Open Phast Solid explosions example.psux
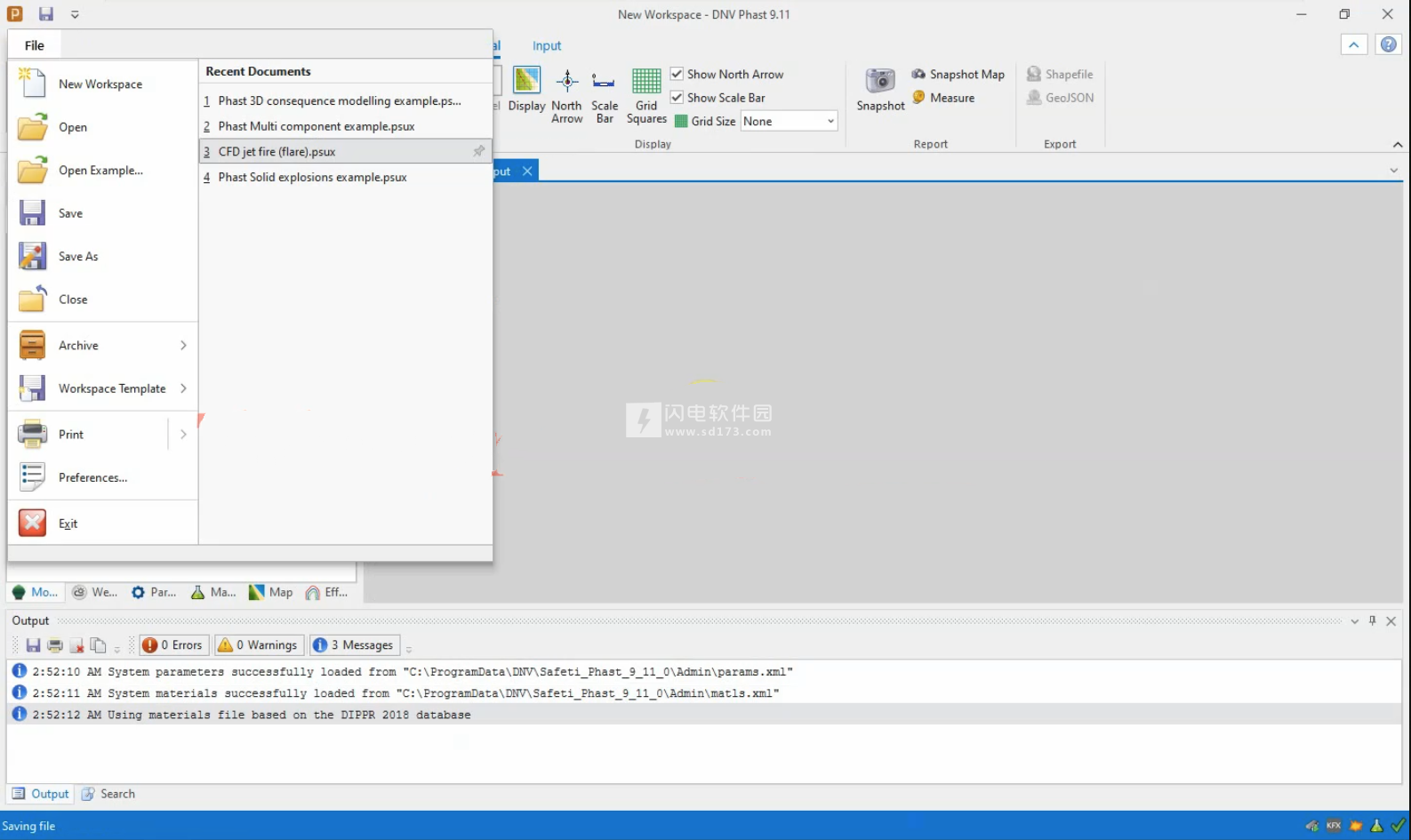 (x=312, y=178)
